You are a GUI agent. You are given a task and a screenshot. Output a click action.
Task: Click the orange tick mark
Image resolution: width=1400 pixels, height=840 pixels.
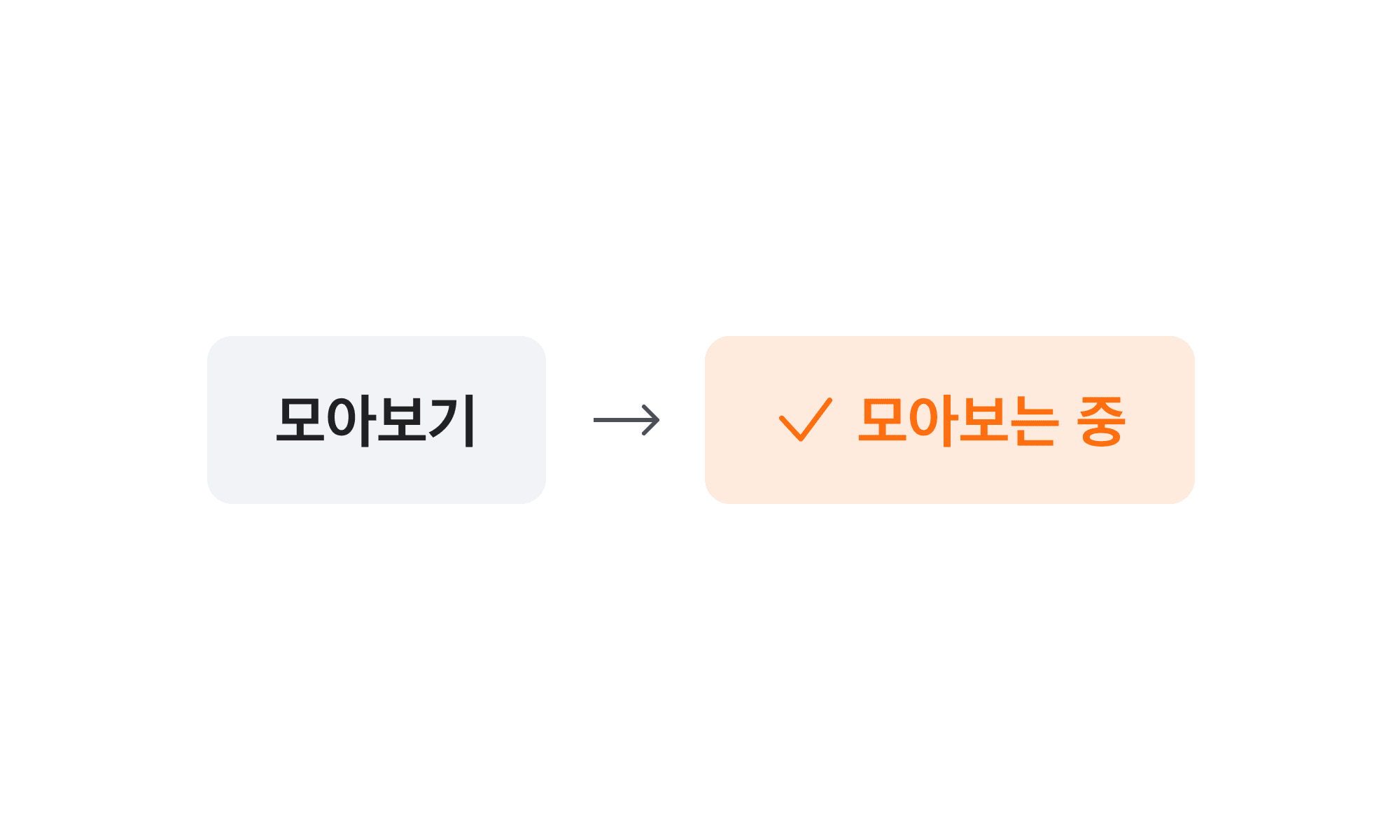click(x=805, y=420)
